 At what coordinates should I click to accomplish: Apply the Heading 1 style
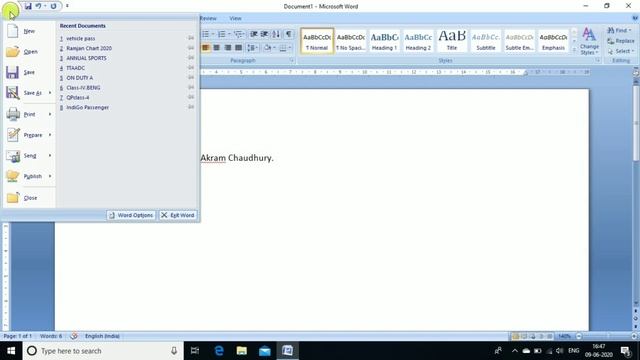(384, 41)
